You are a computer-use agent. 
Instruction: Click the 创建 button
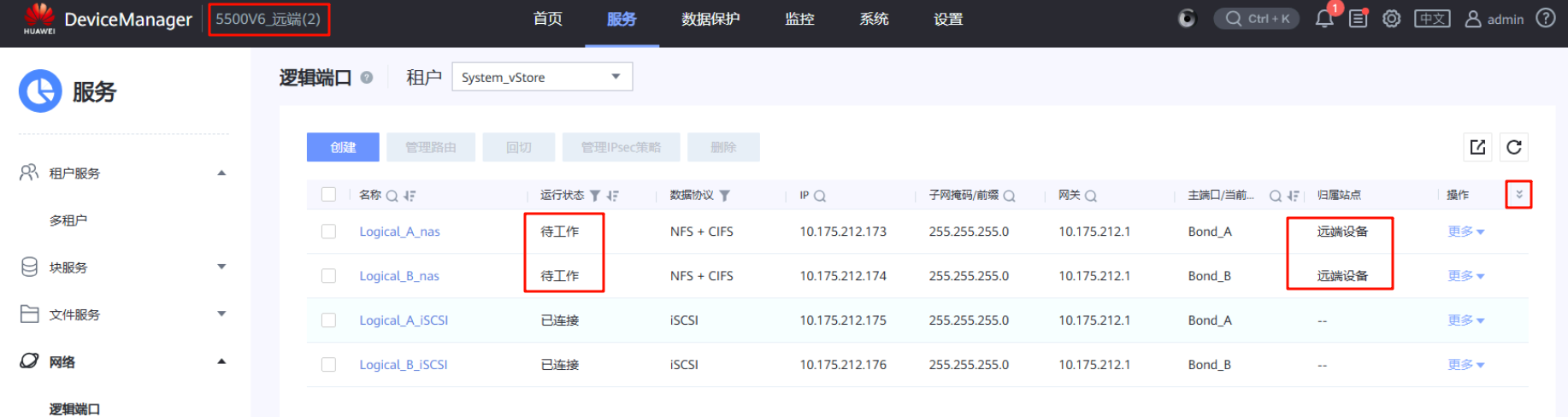343,147
